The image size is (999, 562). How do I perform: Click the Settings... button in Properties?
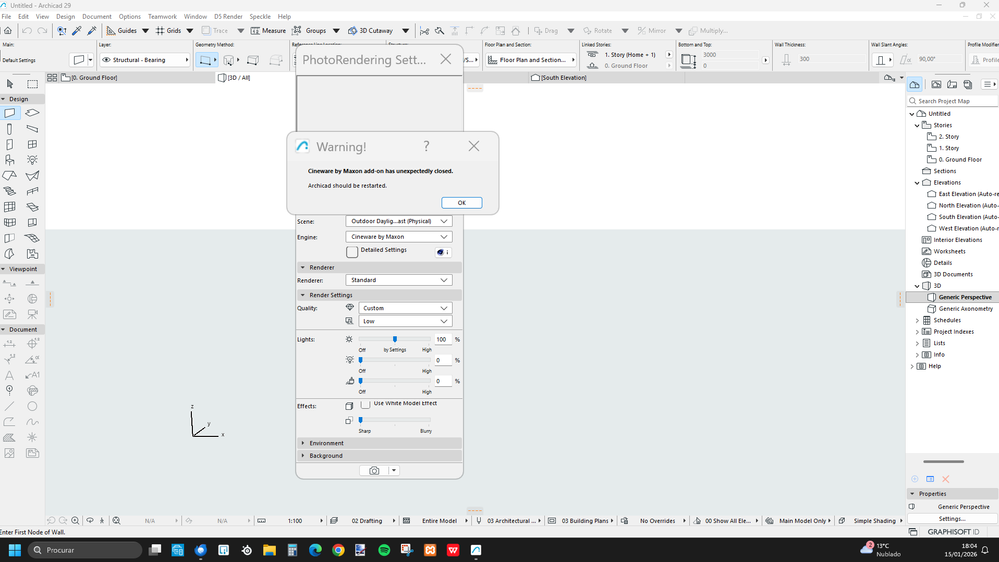click(952, 519)
